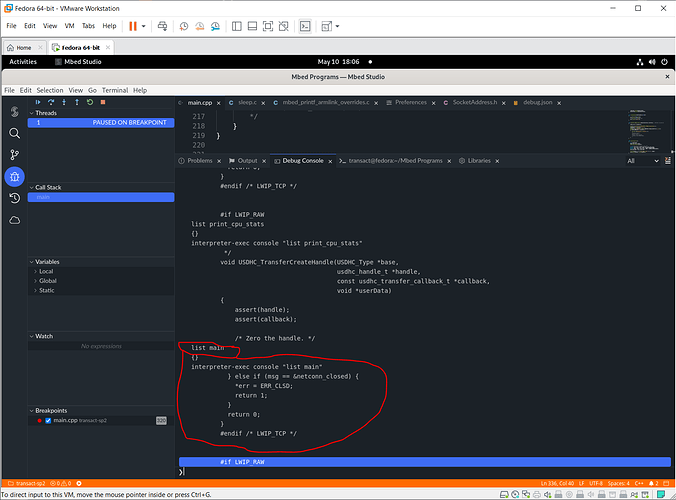This screenshot has height=500, width=676.
Task: Open the Source Control sidebar view
Action: [15, 155]
